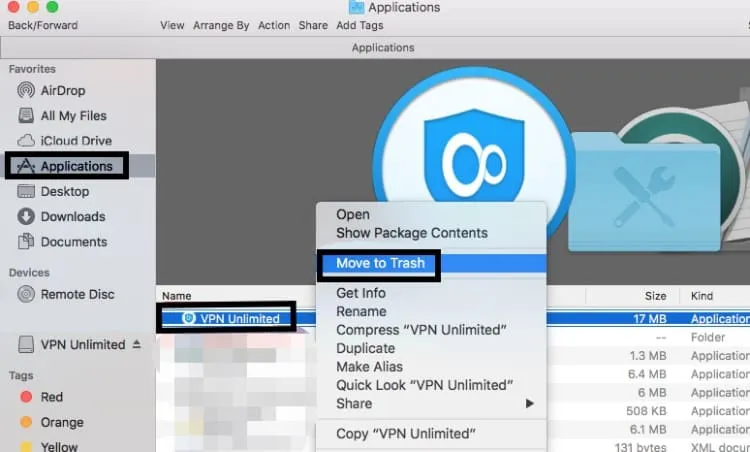Viewport: 750px width, 452px height.
Task: Open iCloud Drive in sidebar
Action: (64, 141)
